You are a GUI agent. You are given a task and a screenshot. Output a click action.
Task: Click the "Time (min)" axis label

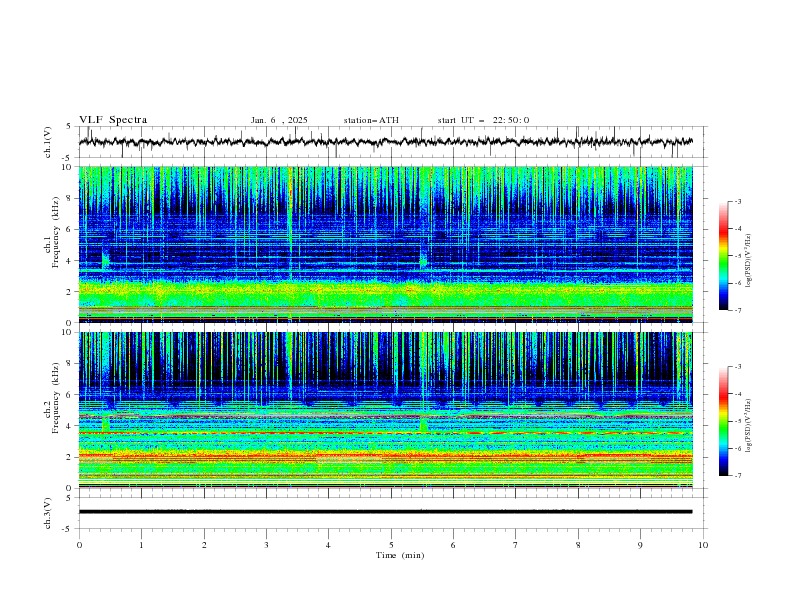tap(400, 555)
